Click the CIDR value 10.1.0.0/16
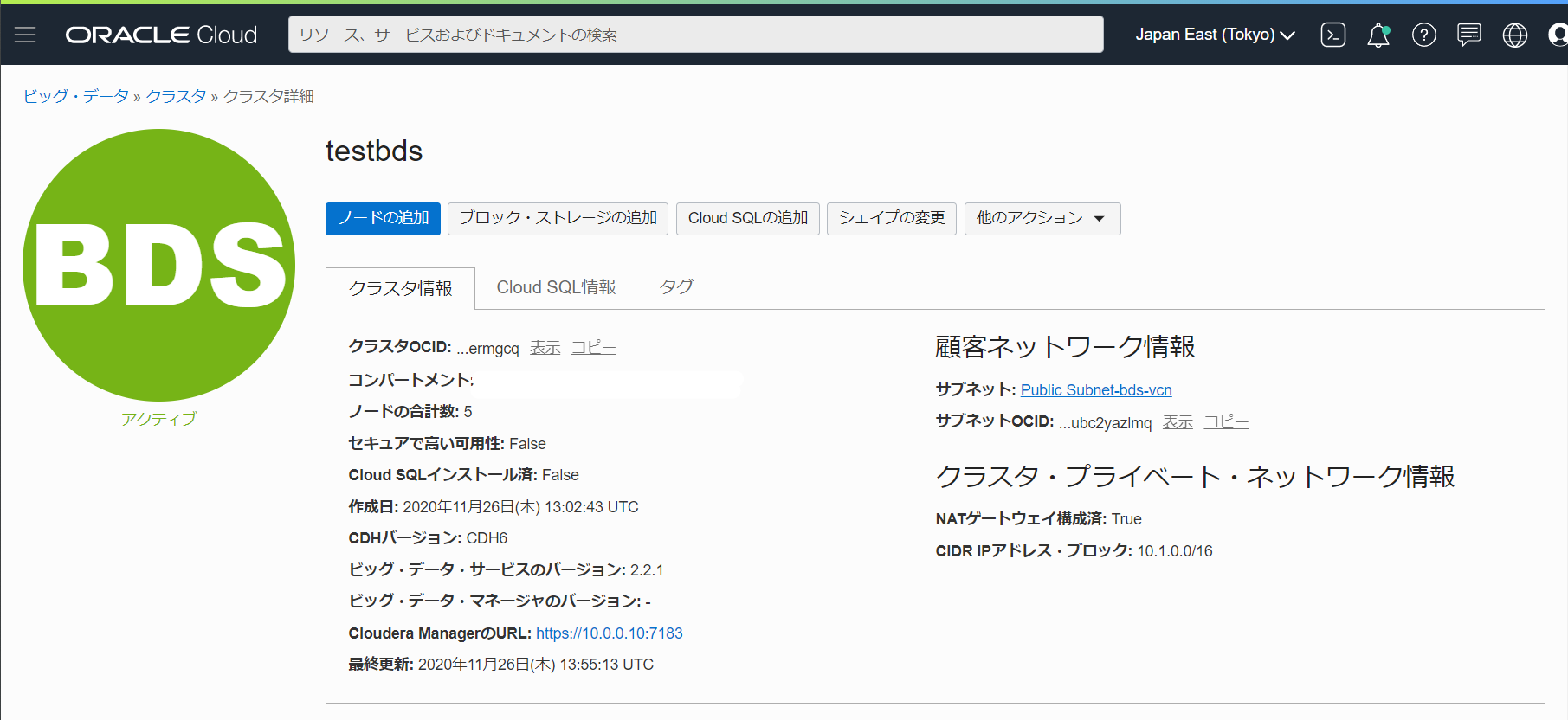 click(1174, 551)
